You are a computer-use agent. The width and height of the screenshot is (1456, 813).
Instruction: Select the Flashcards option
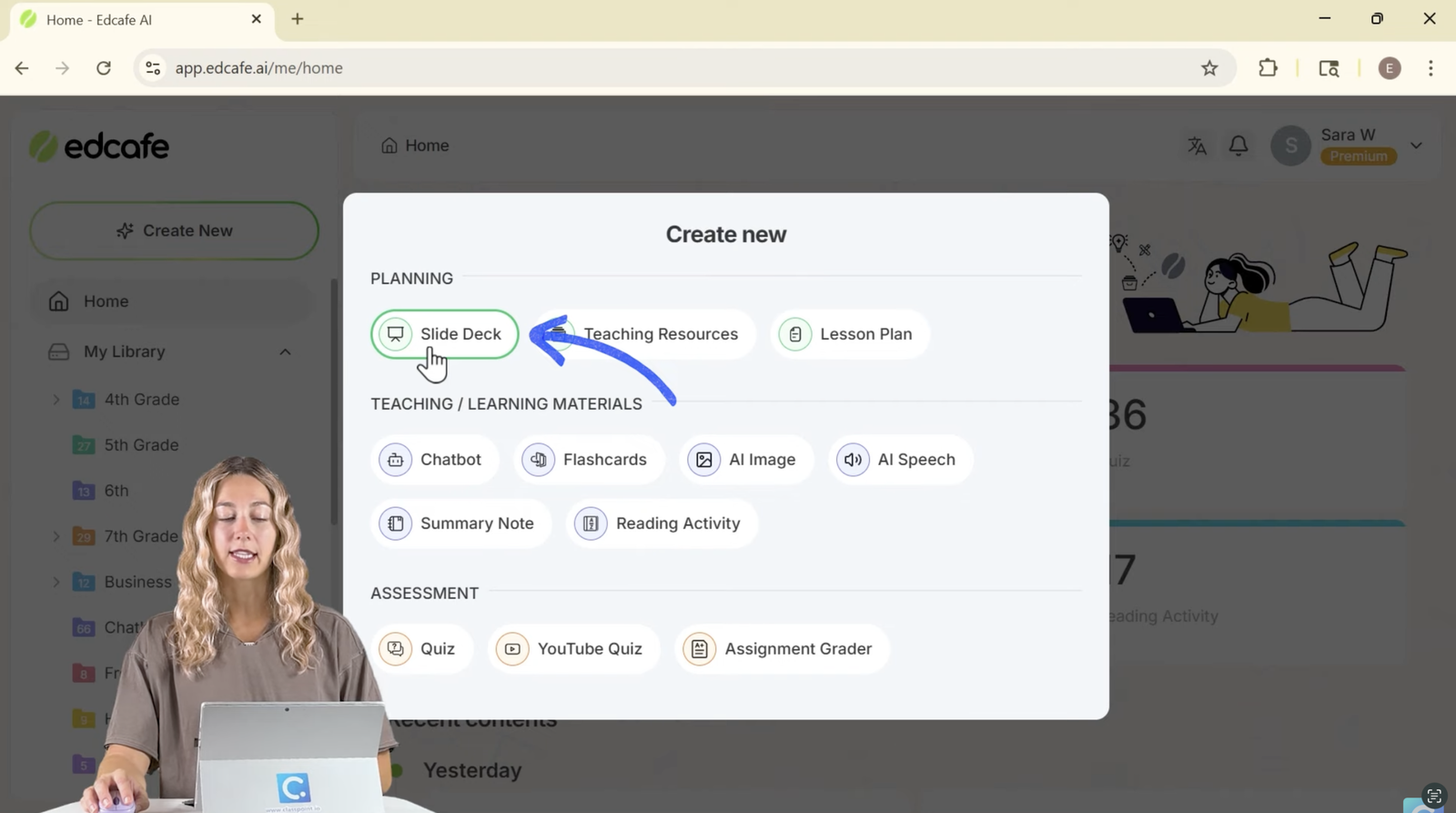(x=589, y=460)
